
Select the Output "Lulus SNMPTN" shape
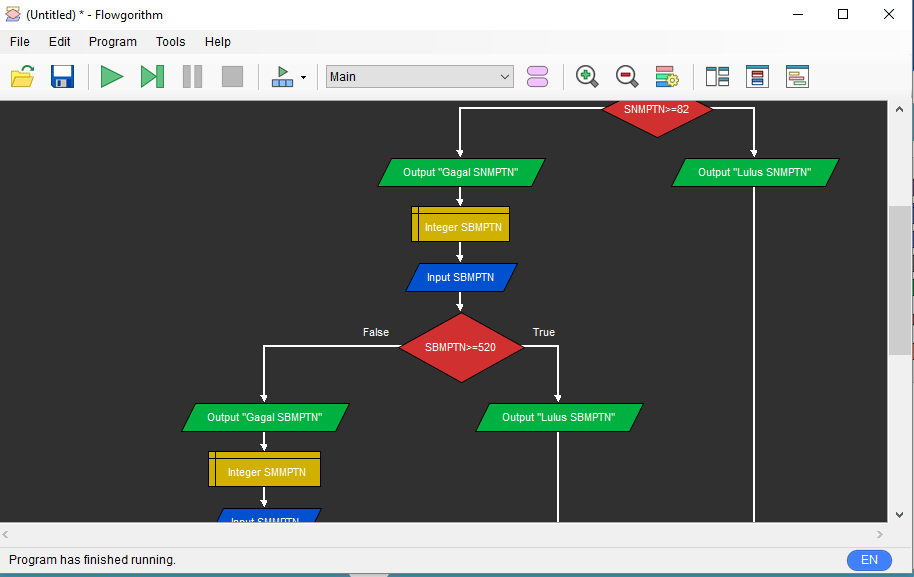[x=754, y=172]
